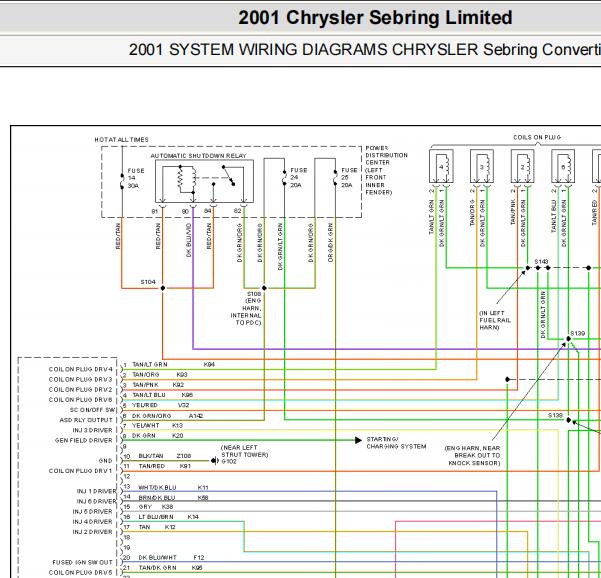Click the 'ENG HARN, NEAR BREAK OUT TO KNOCK SENSOR' note
Image resolution: width=601 pixels, height=578 pixels.
point(473,455)
